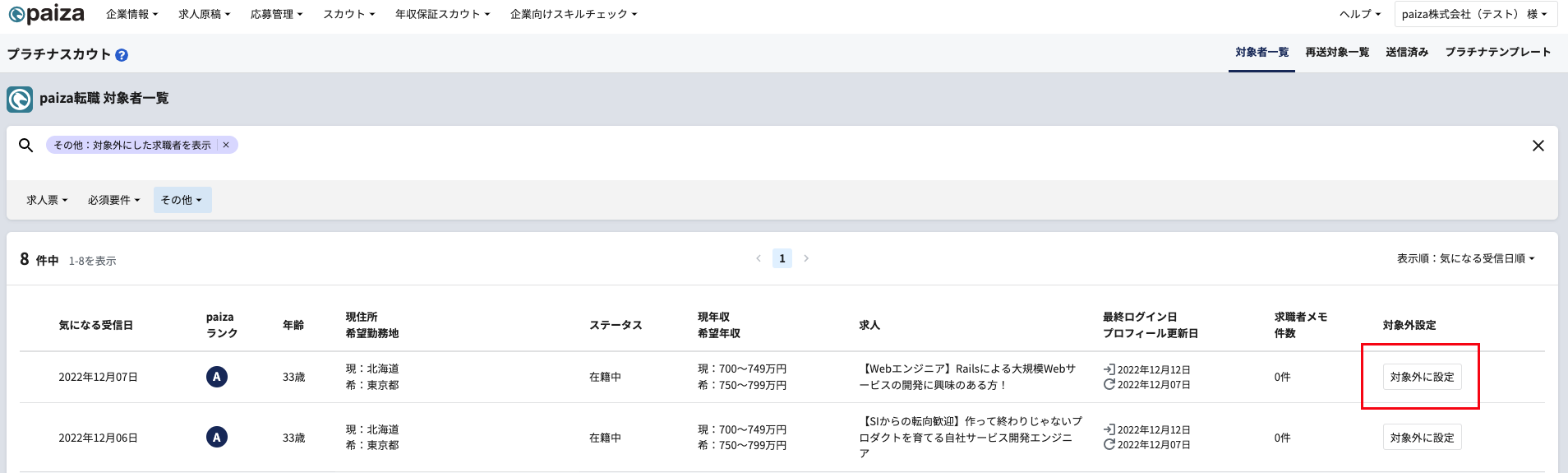The width and height of the screenshot is (1568, 473).
Task: Click 0件 memo count in the 12月07日 row
Action: (1283, 377)
